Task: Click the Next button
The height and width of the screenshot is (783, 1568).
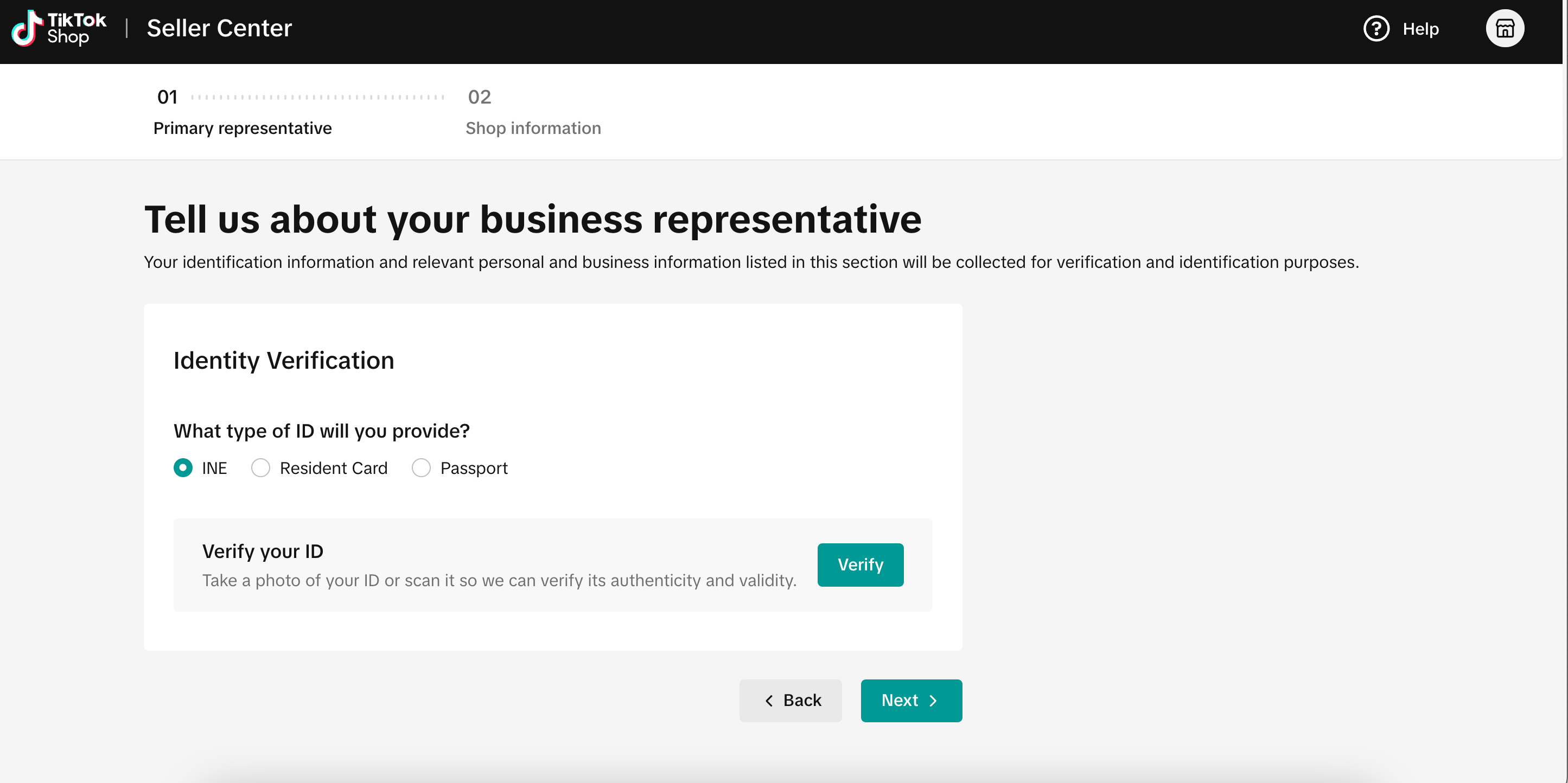Action: [911, 701]
